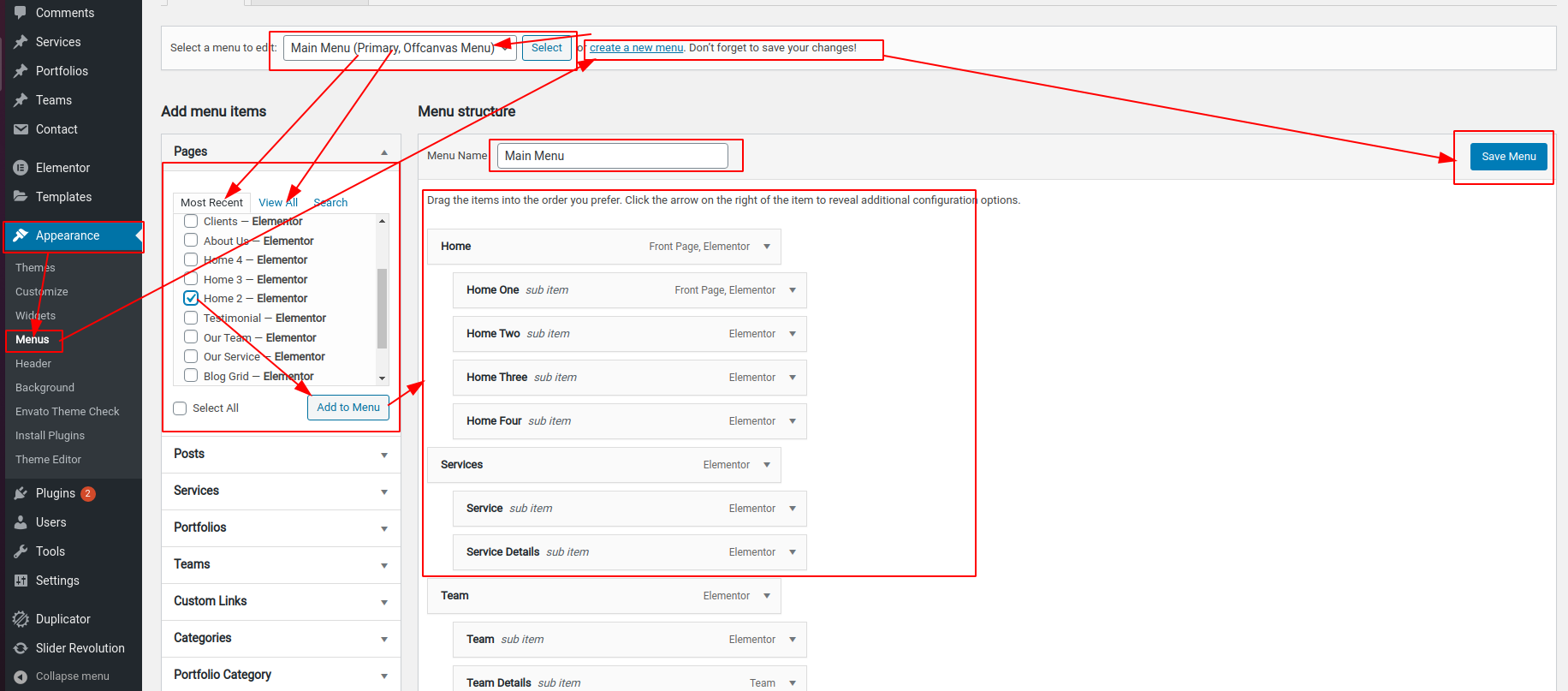
Task: Check the Home 3 — Elementor checkbox
Action: click(x=191, y=279)
